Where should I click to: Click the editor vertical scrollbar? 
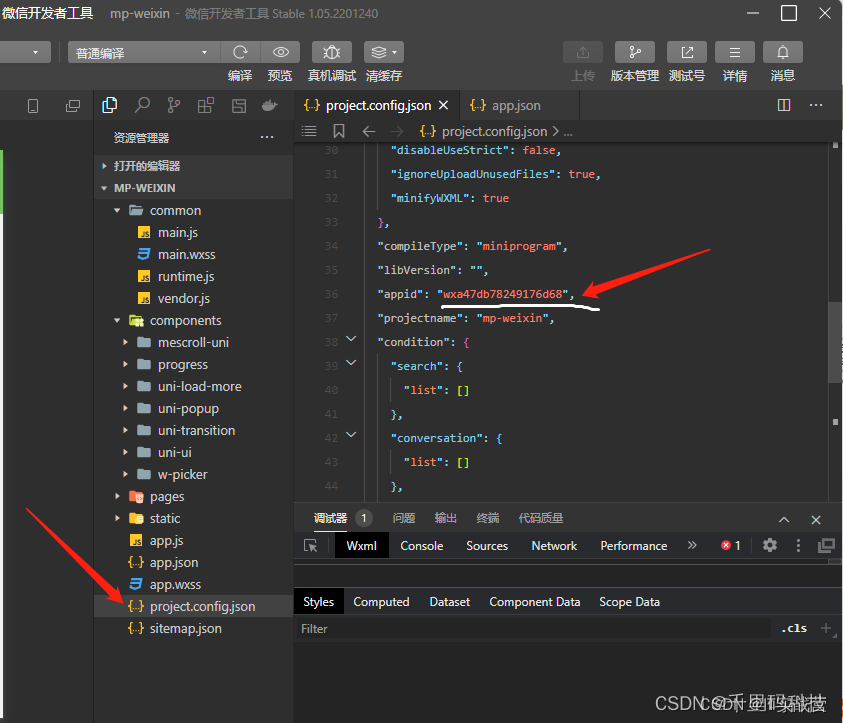tap(835, 342)
